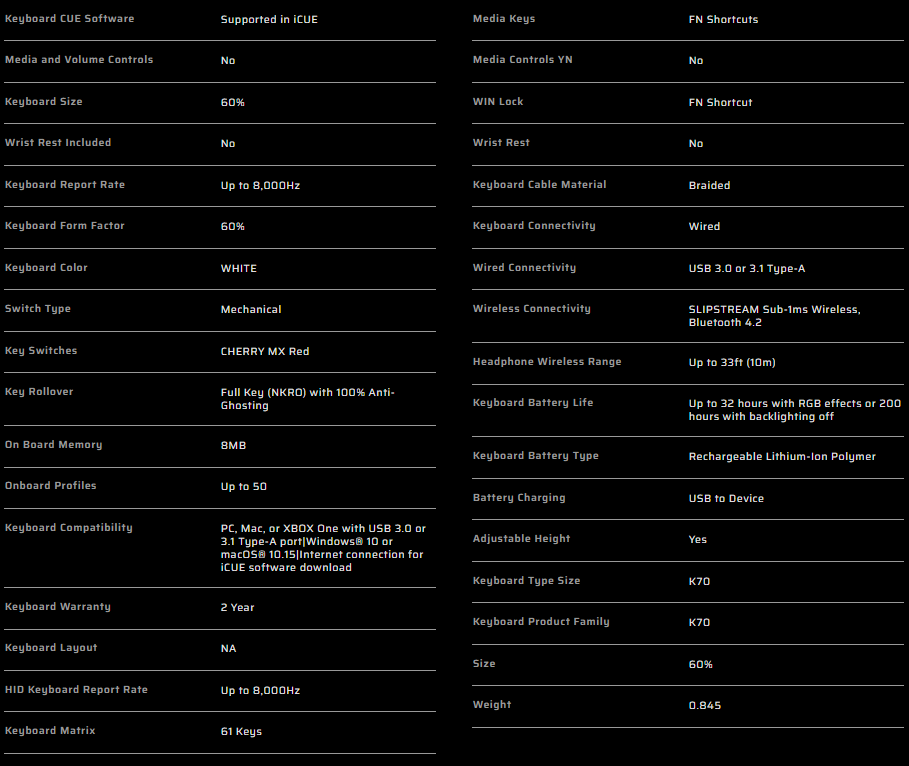Click the "Up to 50" profiles value

(x=244, y=487)
